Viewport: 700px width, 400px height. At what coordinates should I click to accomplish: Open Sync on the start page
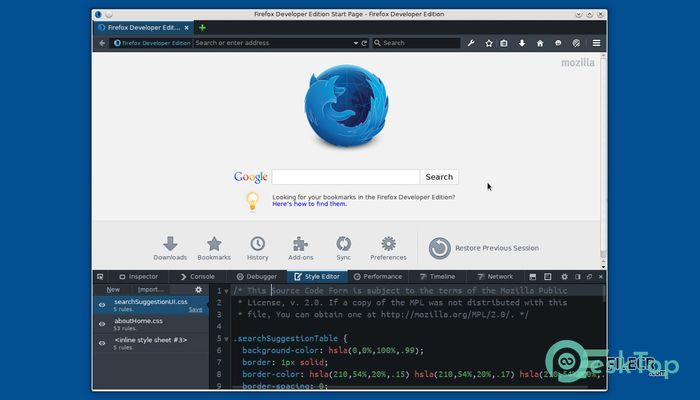click(344, 248)
